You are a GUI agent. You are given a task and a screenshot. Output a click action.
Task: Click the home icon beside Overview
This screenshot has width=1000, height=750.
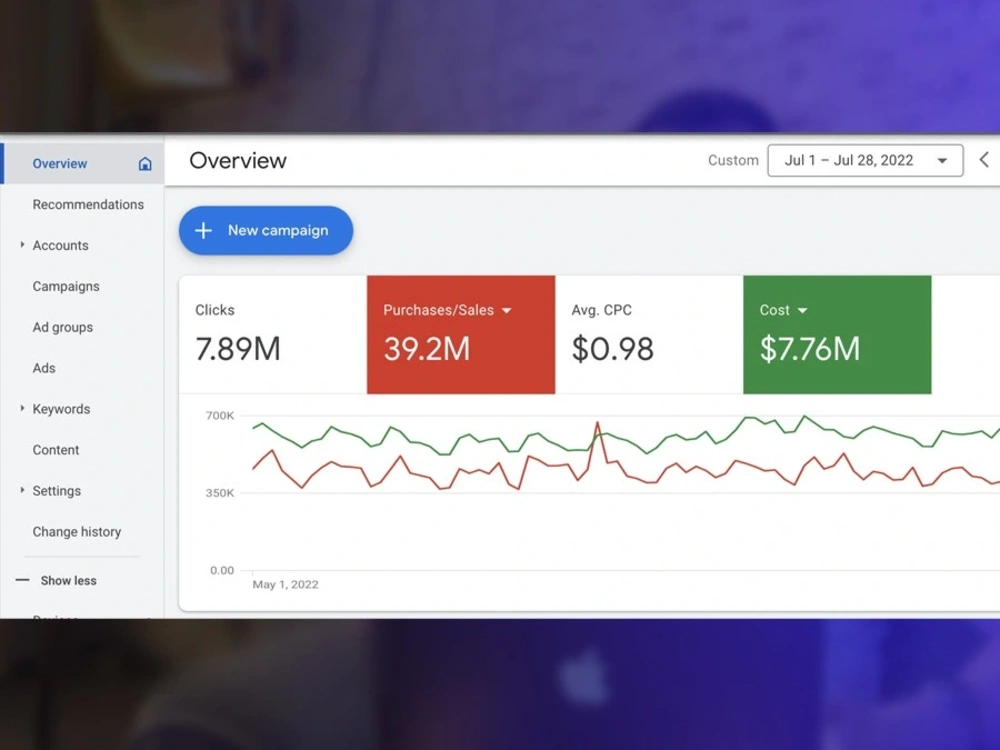tap(145, 164)
